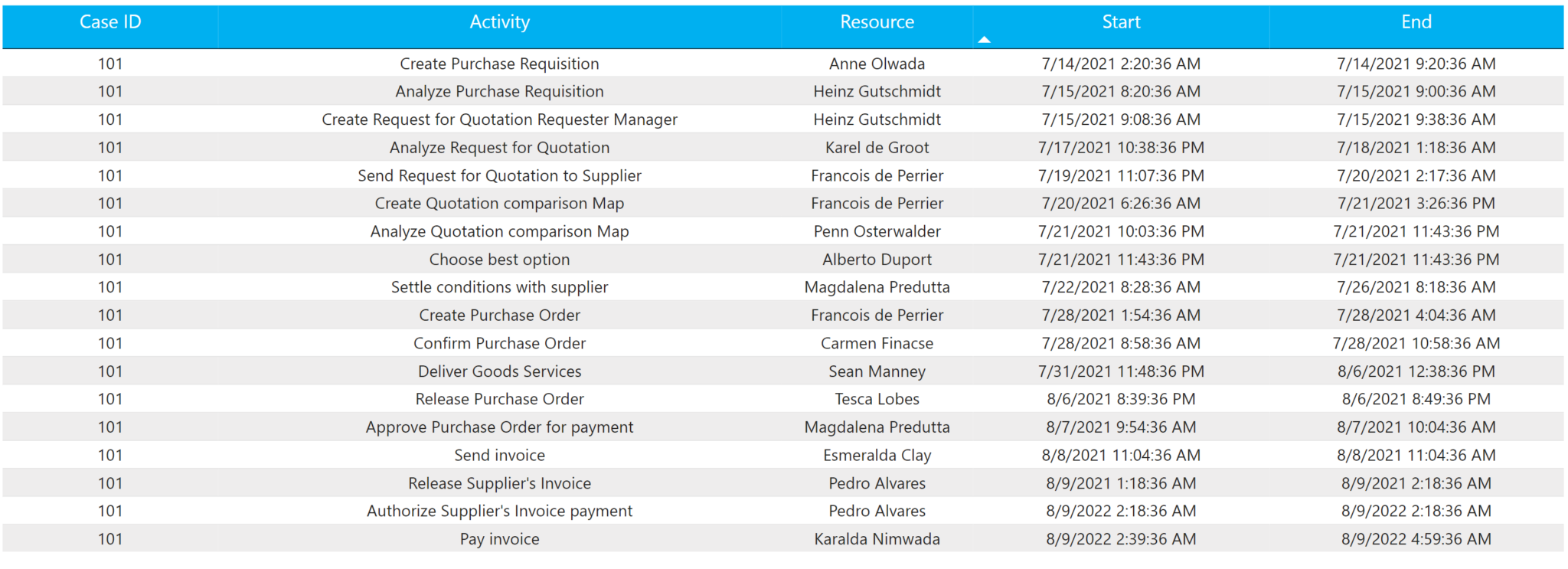
Task: Click the Karalda Nimwada resource cell
Action: pyautogui.click(x=877, y=539)
